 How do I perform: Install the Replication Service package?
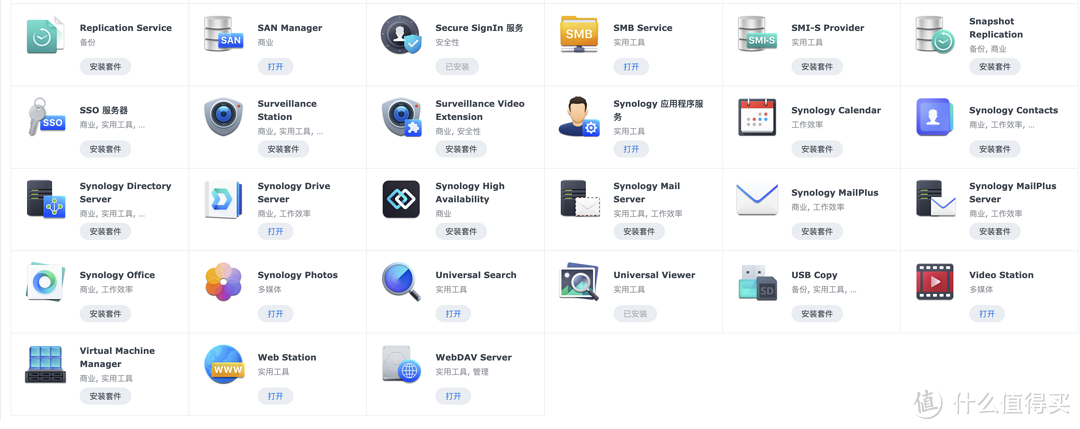coord(105,67)
